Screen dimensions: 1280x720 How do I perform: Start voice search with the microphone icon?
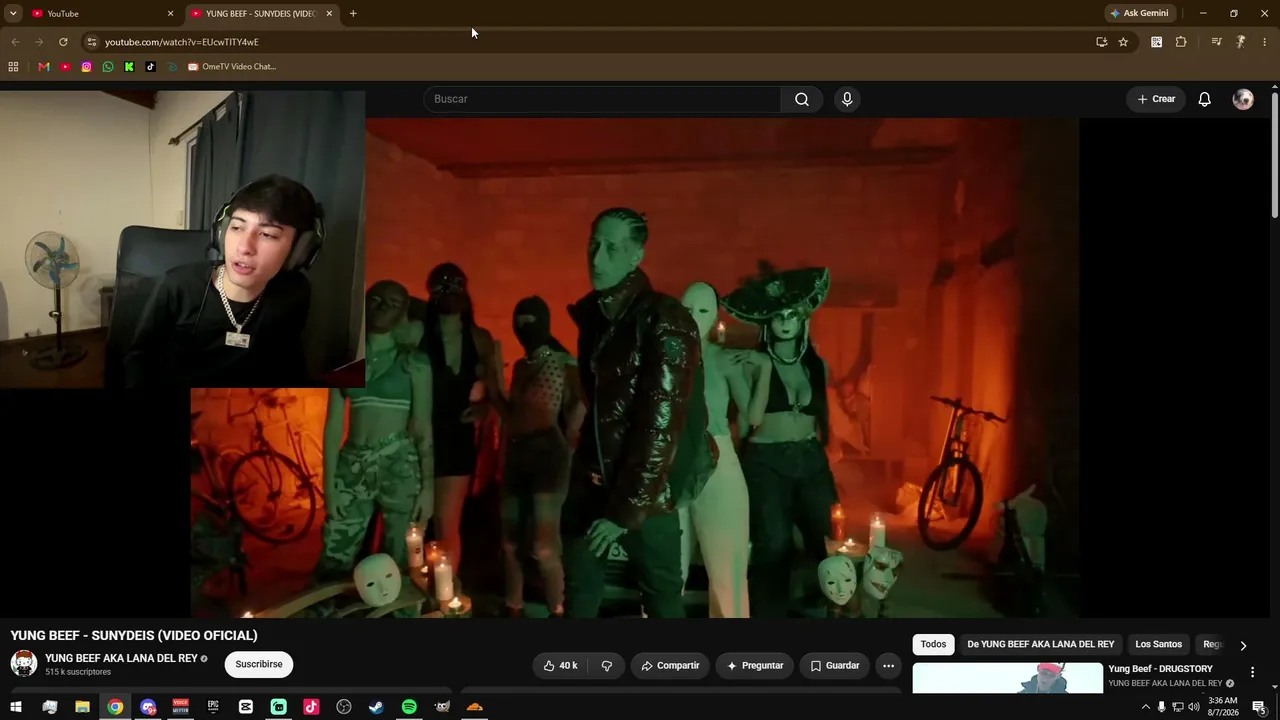pyautogui.click(x=847, y=99)
